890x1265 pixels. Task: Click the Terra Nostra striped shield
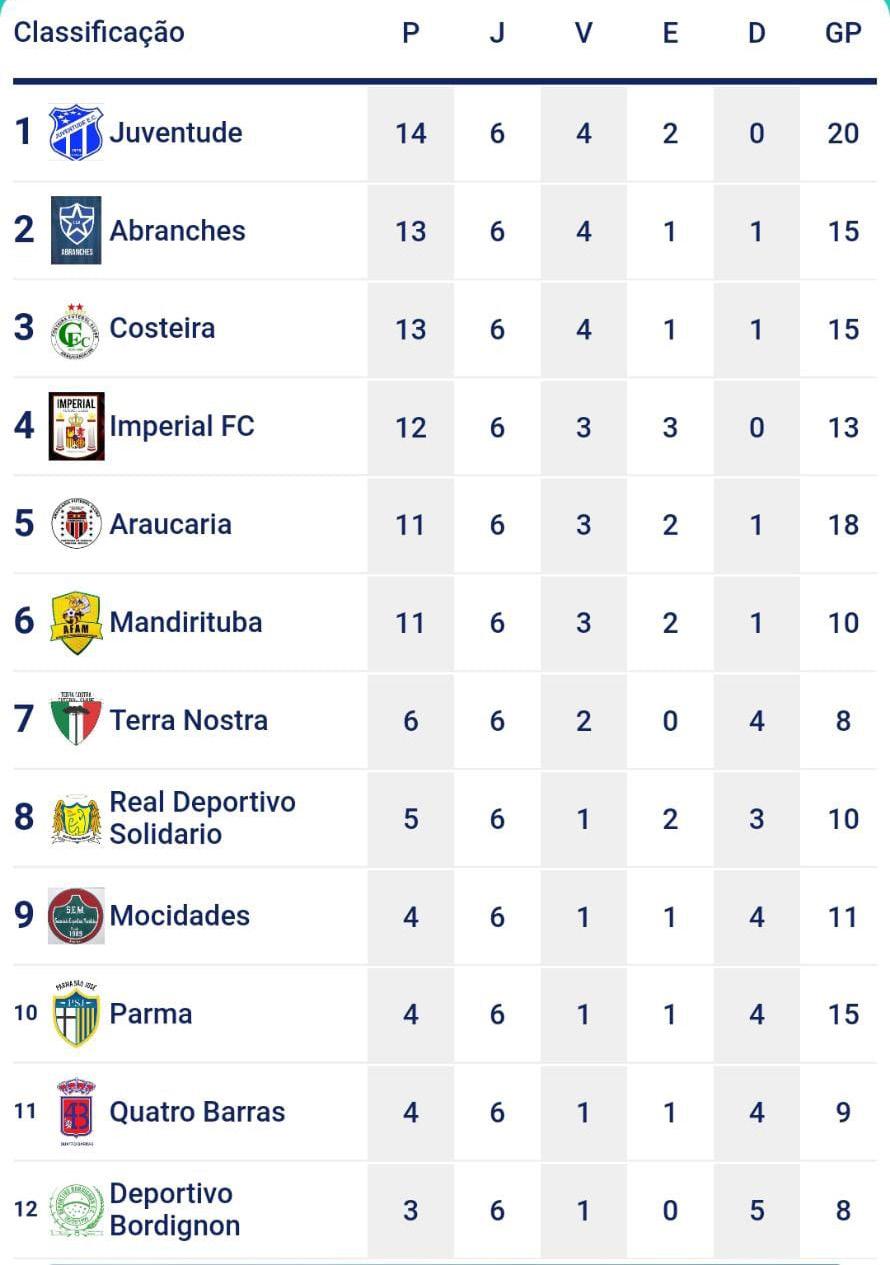click(x=76, y=718)
